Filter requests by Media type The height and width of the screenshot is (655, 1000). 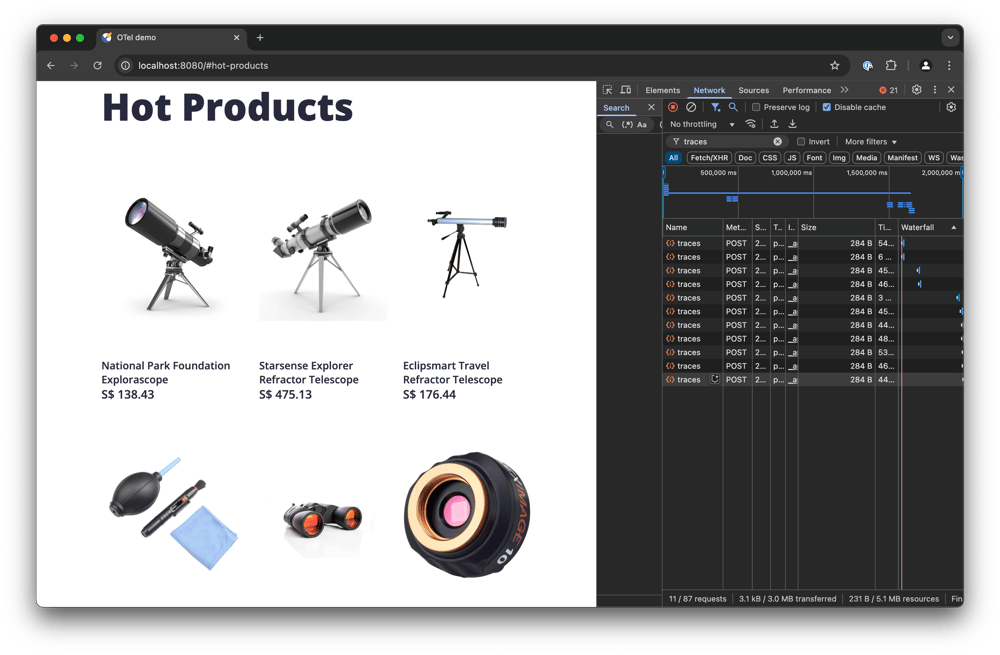point(866,158)
